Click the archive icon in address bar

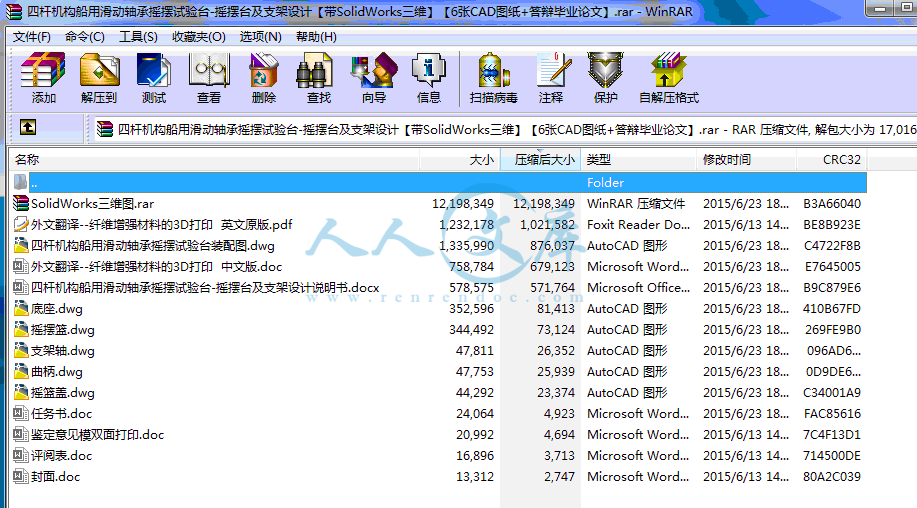click(105, 129)
